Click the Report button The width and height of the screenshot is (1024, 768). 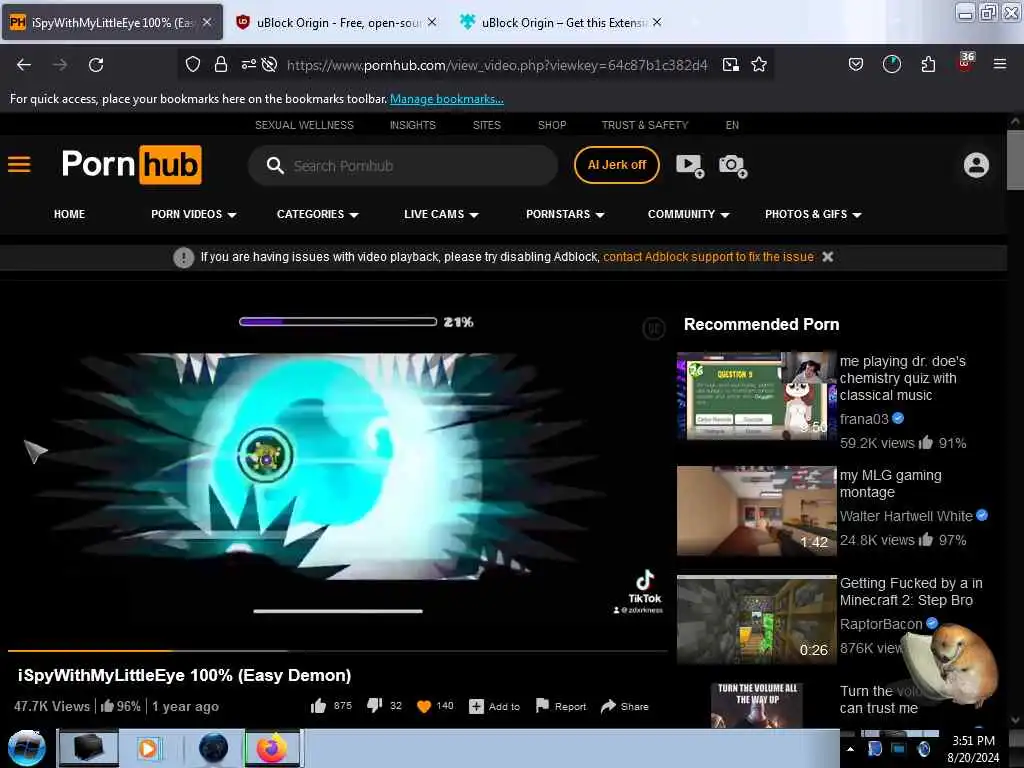(x=561, y=706)
